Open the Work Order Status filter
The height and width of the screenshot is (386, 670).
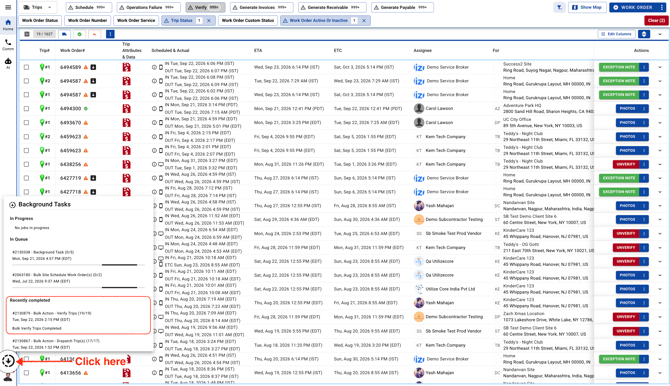[x=40, y=21]
